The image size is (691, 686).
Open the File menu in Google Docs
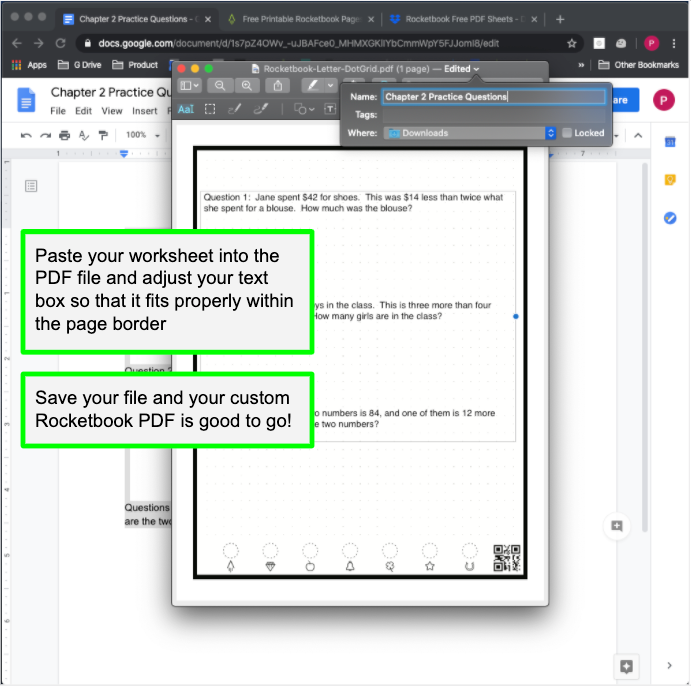pos(58,111)
